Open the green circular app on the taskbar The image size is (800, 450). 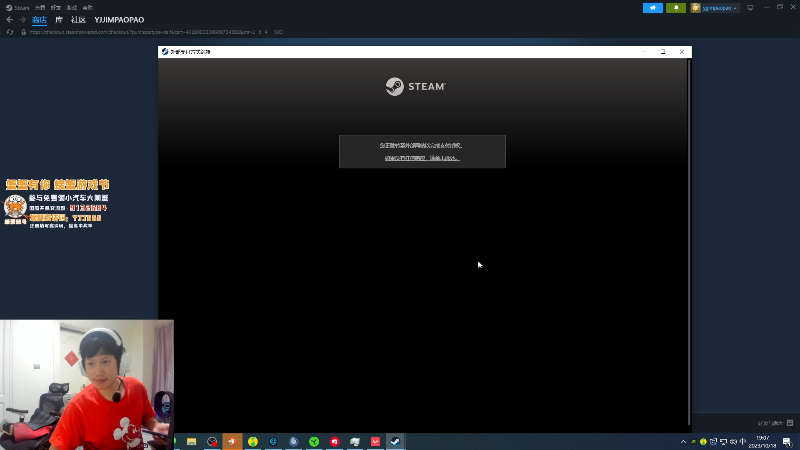click(x=314, y=441)
